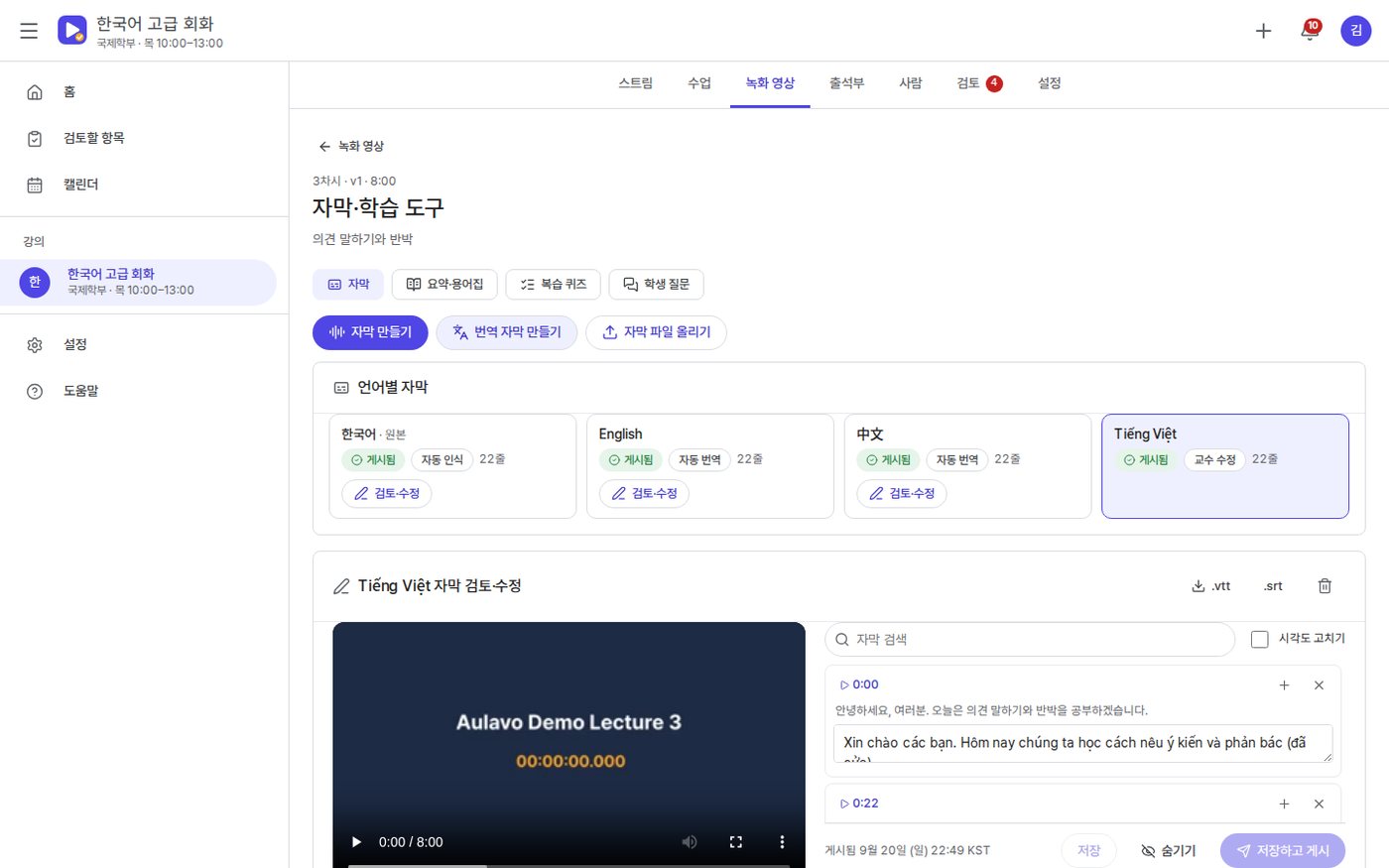Screen dimensions: 1389x868
Task: Switch to the 스트림 tab
Action: [636, 83]
